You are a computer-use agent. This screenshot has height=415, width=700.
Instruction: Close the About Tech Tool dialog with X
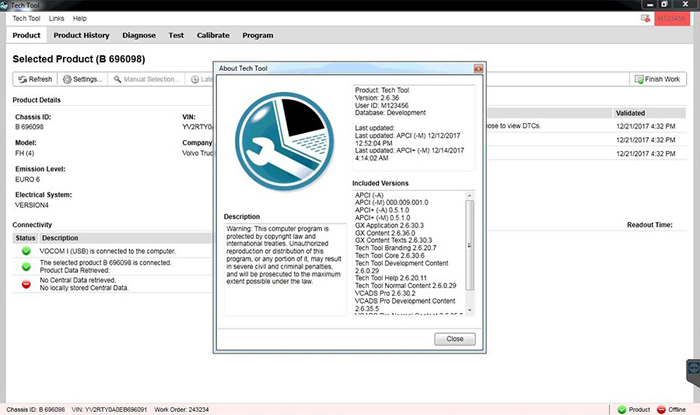point(478,68)
